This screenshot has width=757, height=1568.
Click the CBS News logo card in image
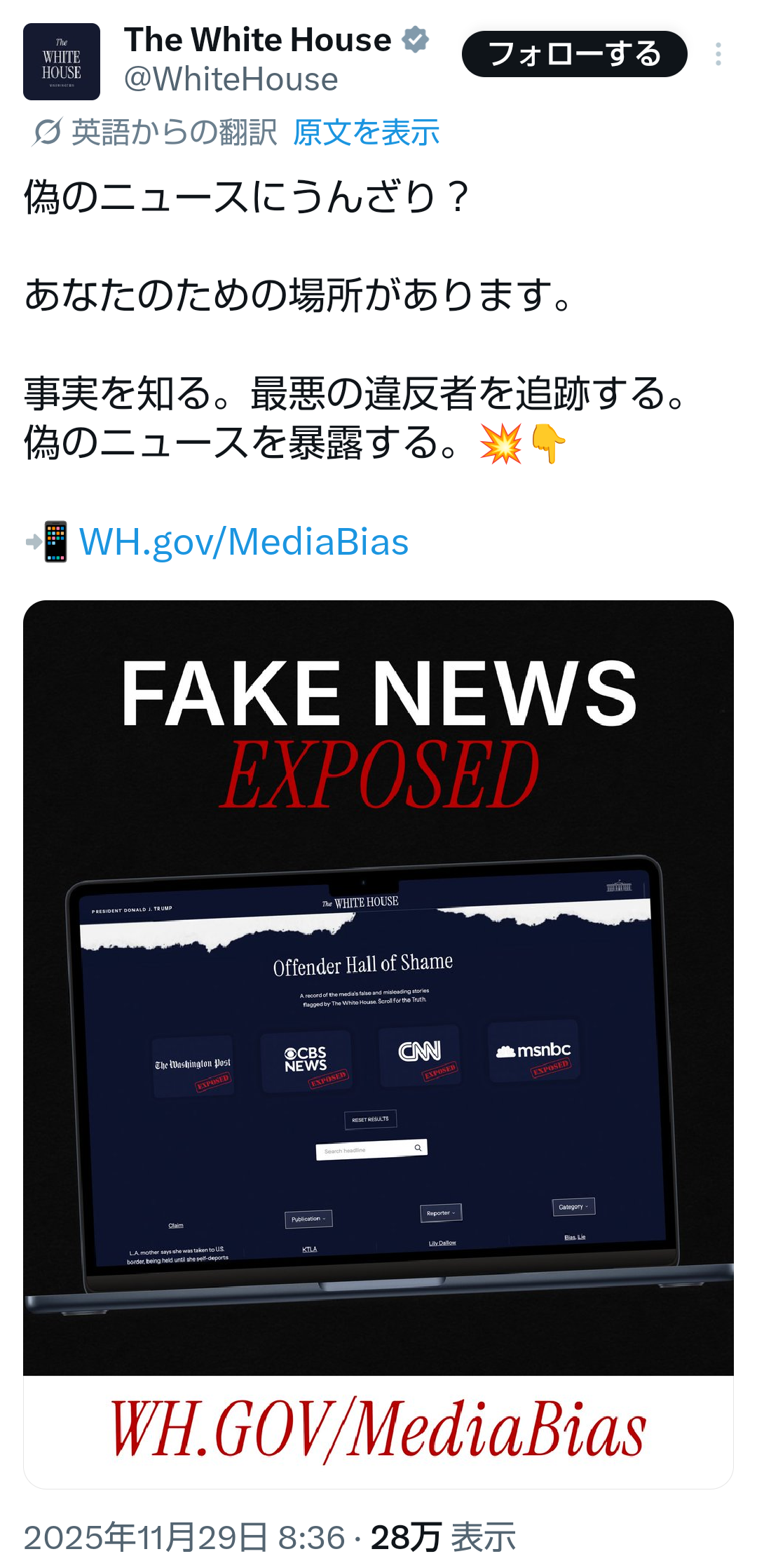(x=306, y=1061)
